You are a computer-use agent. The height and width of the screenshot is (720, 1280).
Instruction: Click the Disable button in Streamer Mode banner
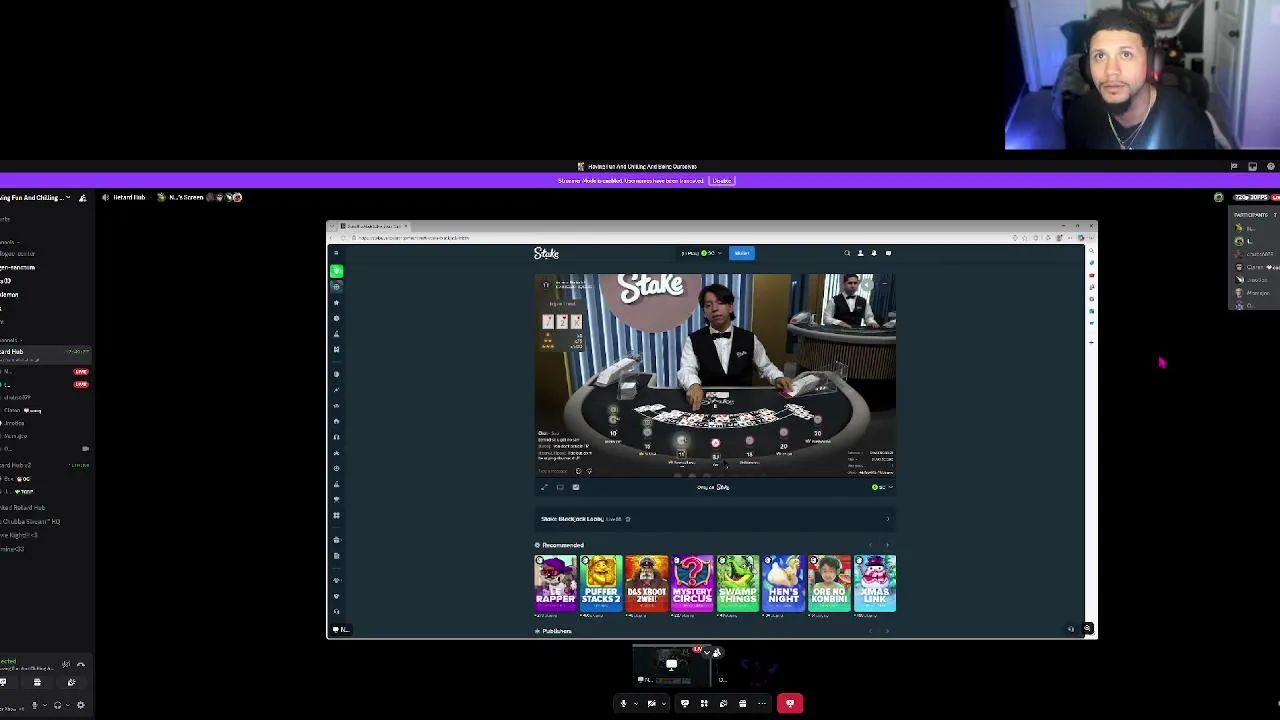(x=722, y=181)
